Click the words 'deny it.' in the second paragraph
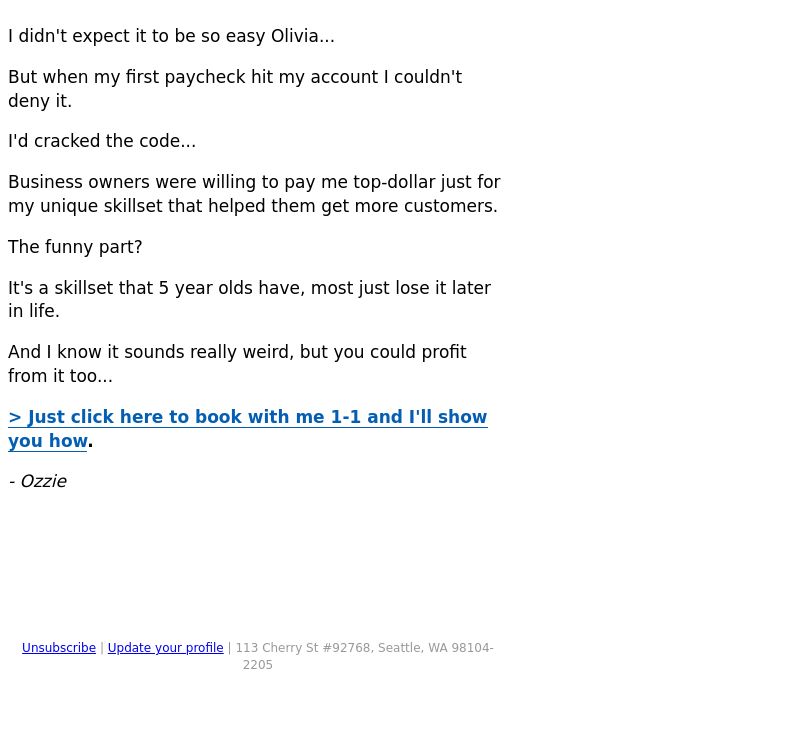 [40, 101]
